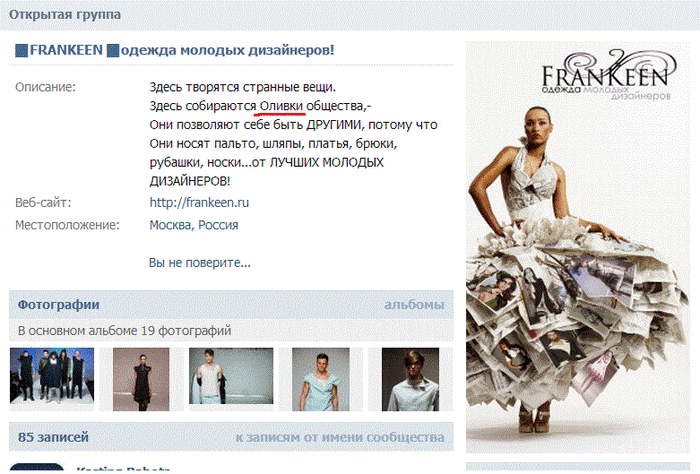Click the blue square icon before FRANKEEN
This screenshot has height=474, width=700.
[x=21, y=50]
